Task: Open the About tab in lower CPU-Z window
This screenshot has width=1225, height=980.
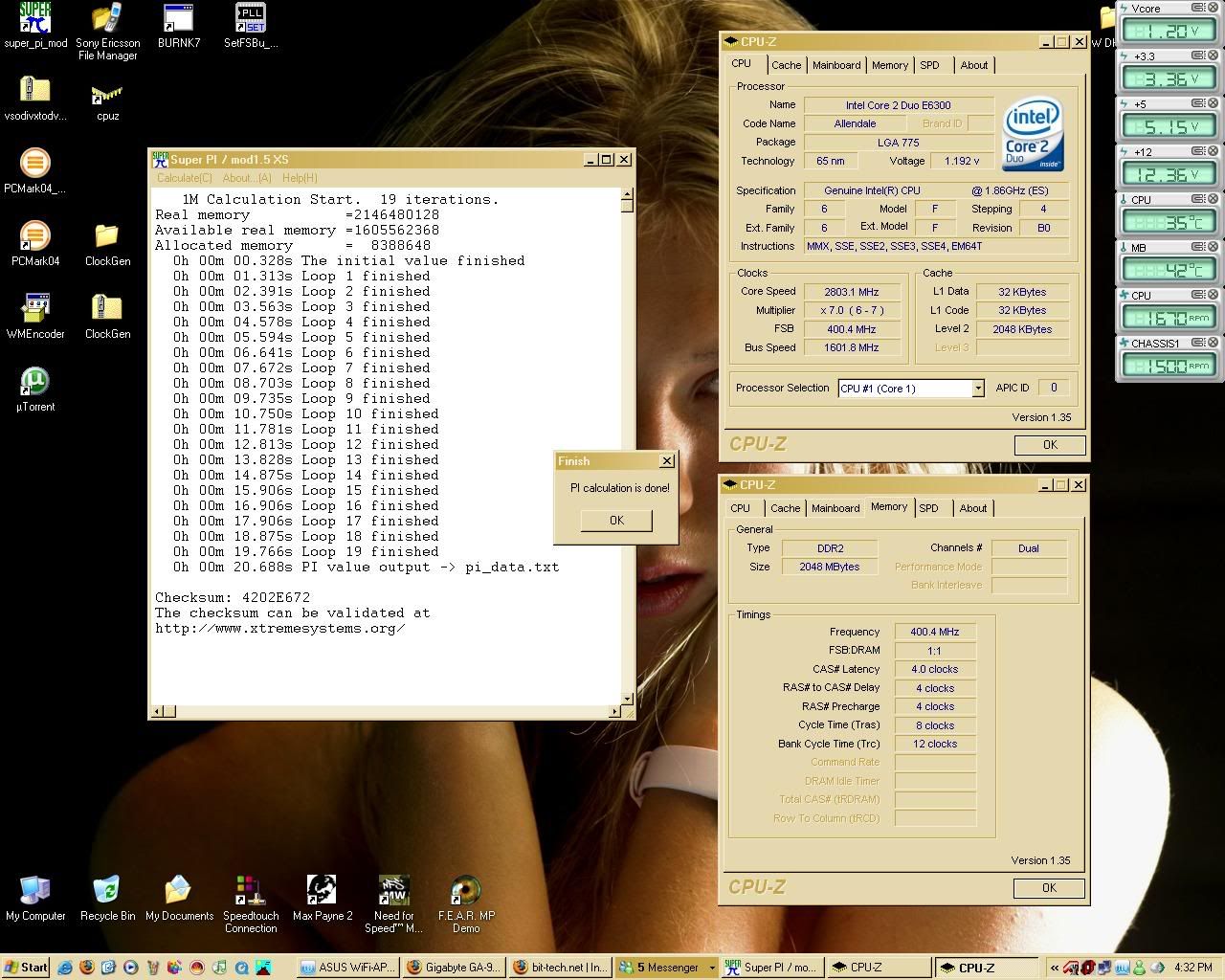Action: tap(973, 508)
